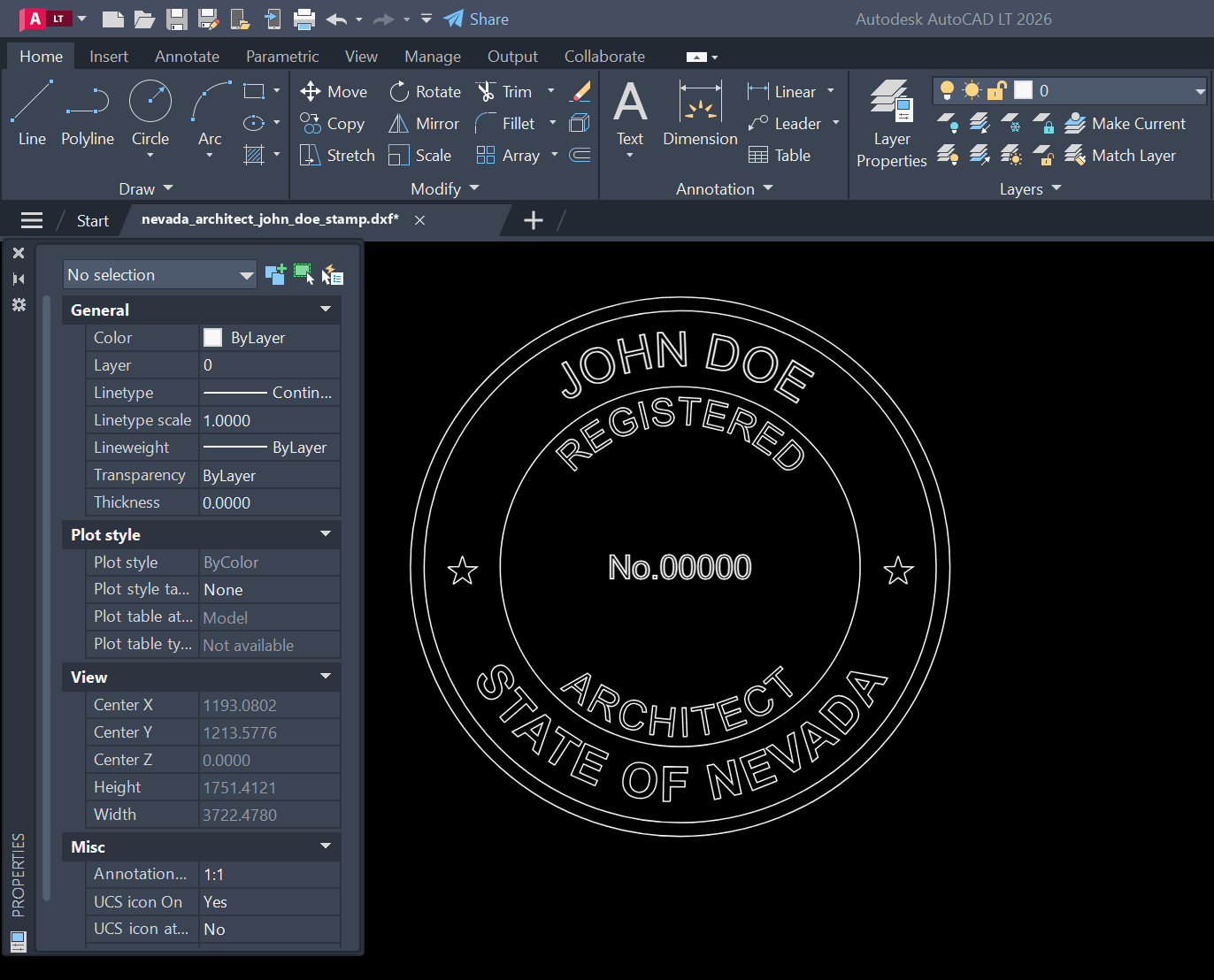Collapse the Misc properties section
1214x980 pixels.
click(x=326, y=846)
